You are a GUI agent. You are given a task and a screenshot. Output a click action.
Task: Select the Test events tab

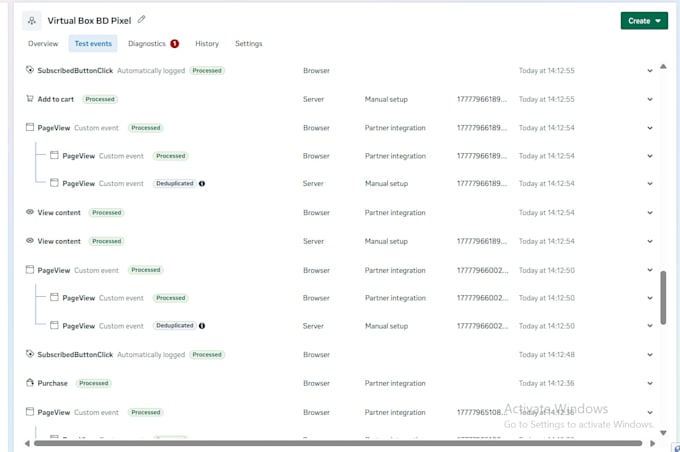(93, 43)
